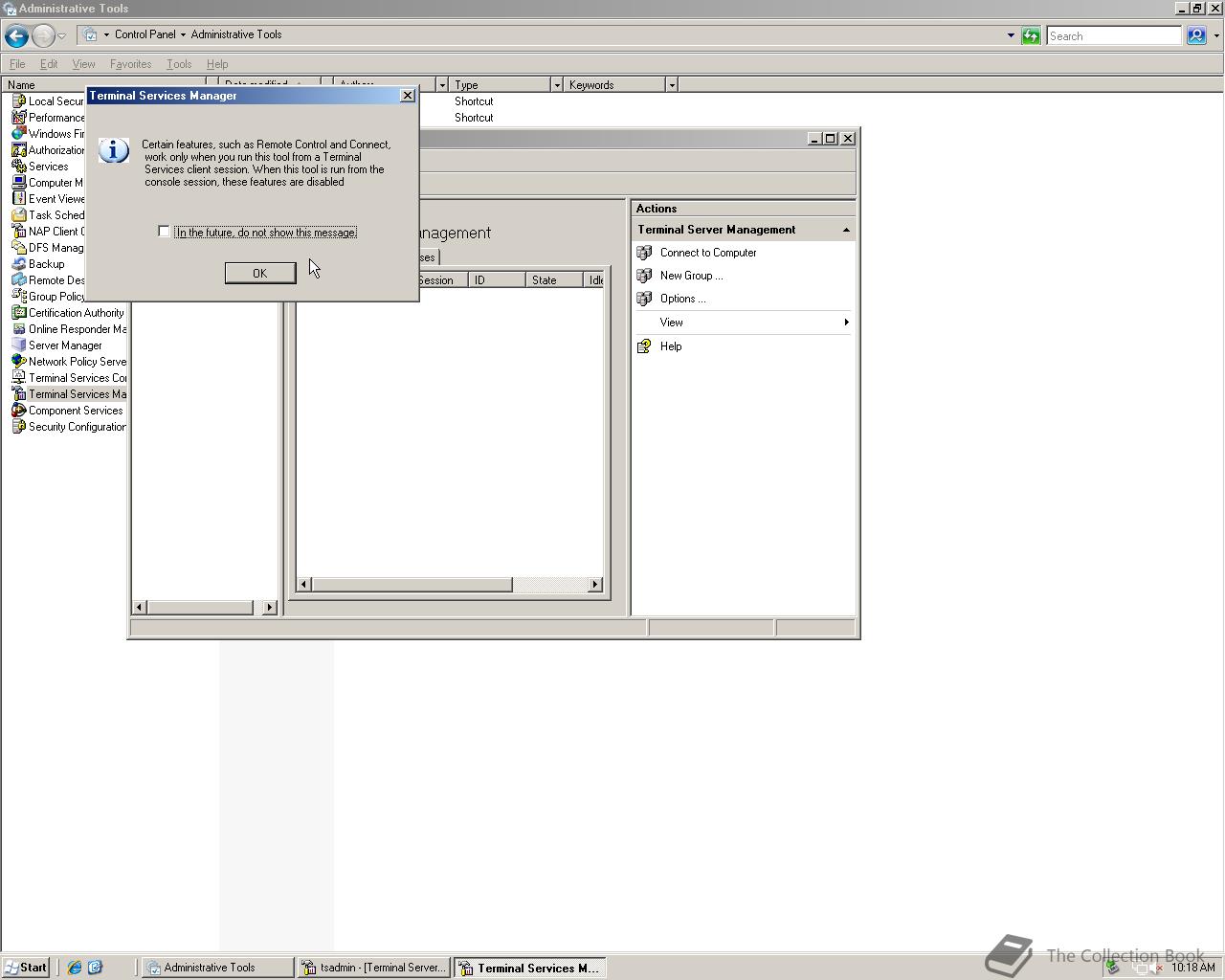Viewport: 1225px width, 980px height.
Task: Open the Certification Authority icon
Action: 18,313
